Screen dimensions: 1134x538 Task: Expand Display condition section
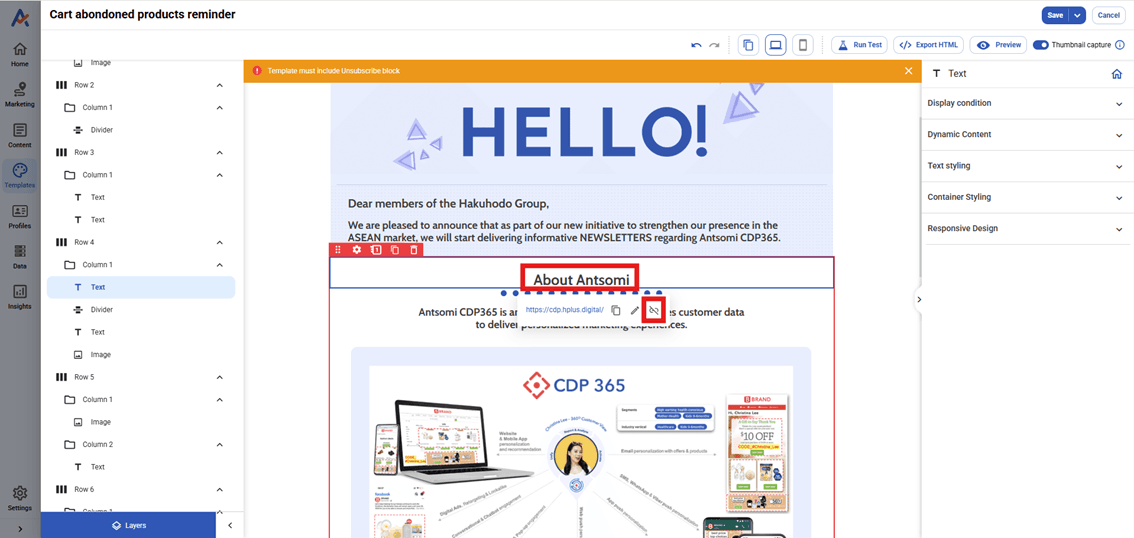pos(1025,103)
